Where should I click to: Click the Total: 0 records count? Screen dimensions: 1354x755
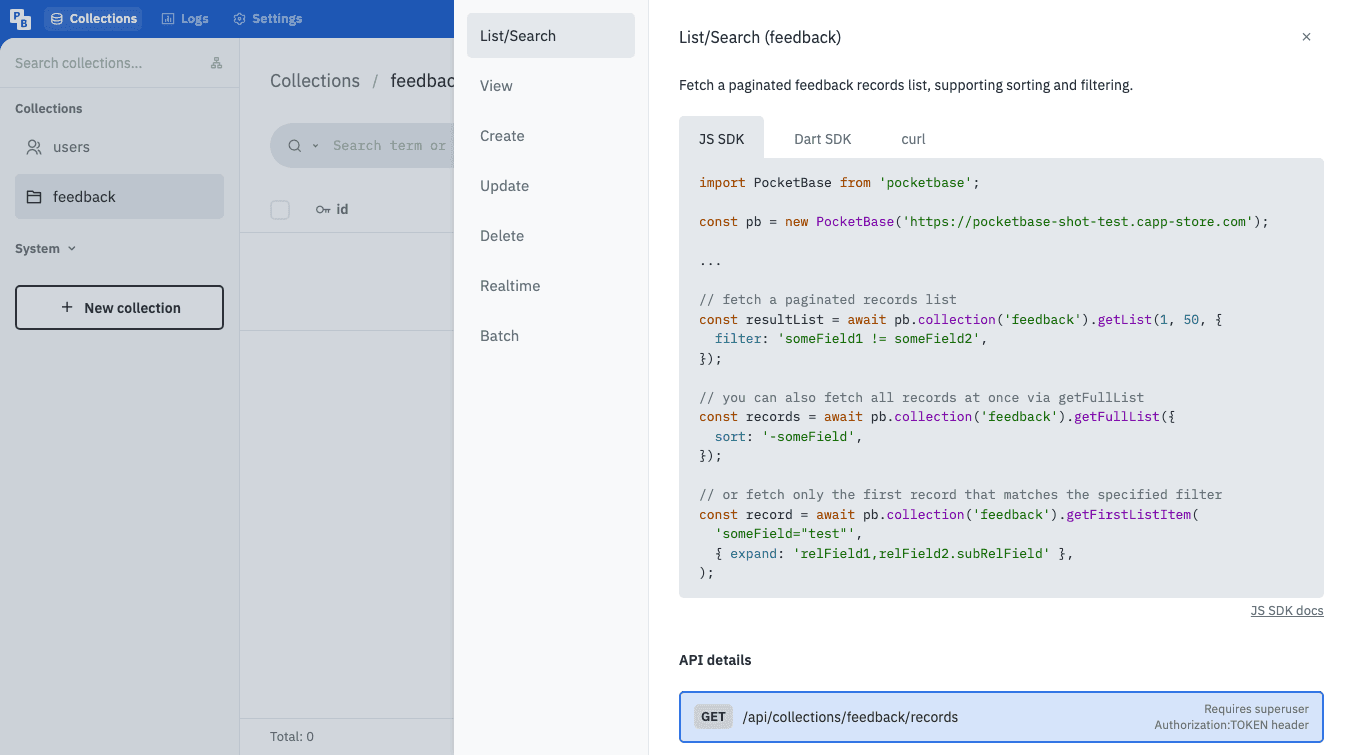(x=292, y=737)
